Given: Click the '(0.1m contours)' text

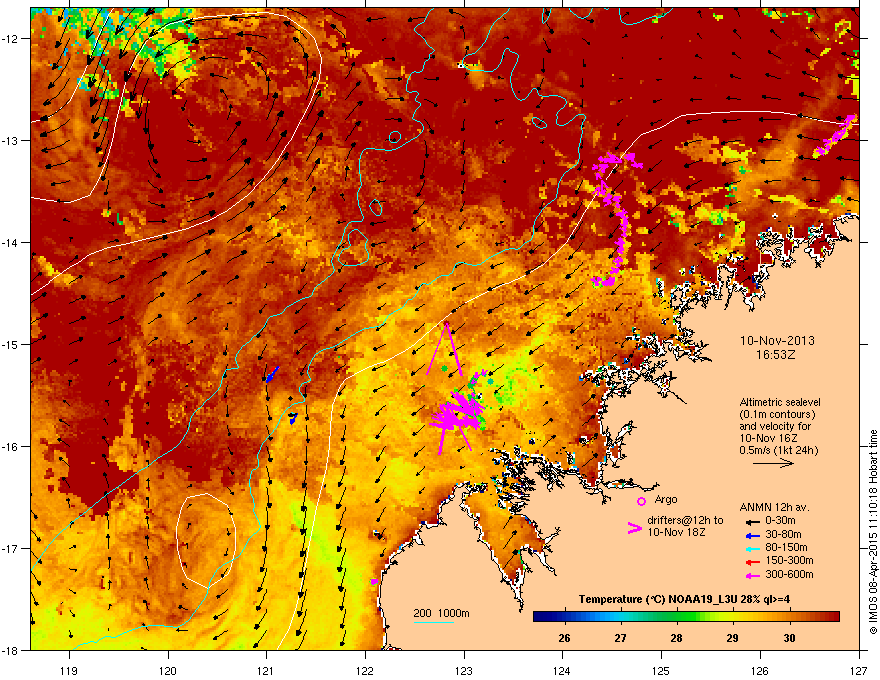Looking at the screenshot, I should [777, 414].
